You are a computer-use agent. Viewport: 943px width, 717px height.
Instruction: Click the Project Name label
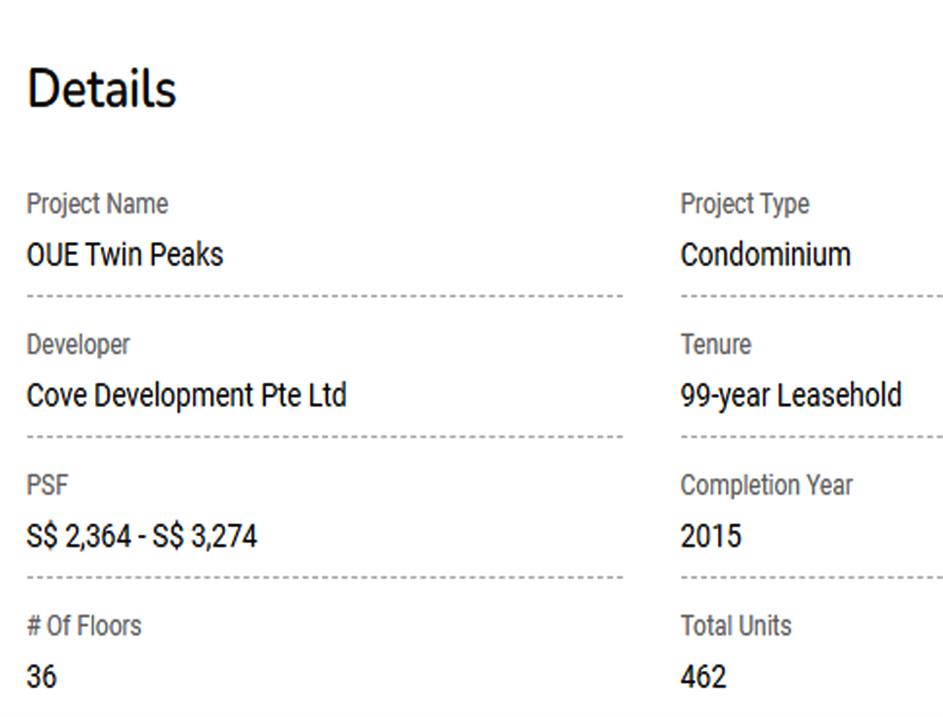coord(97,204)
